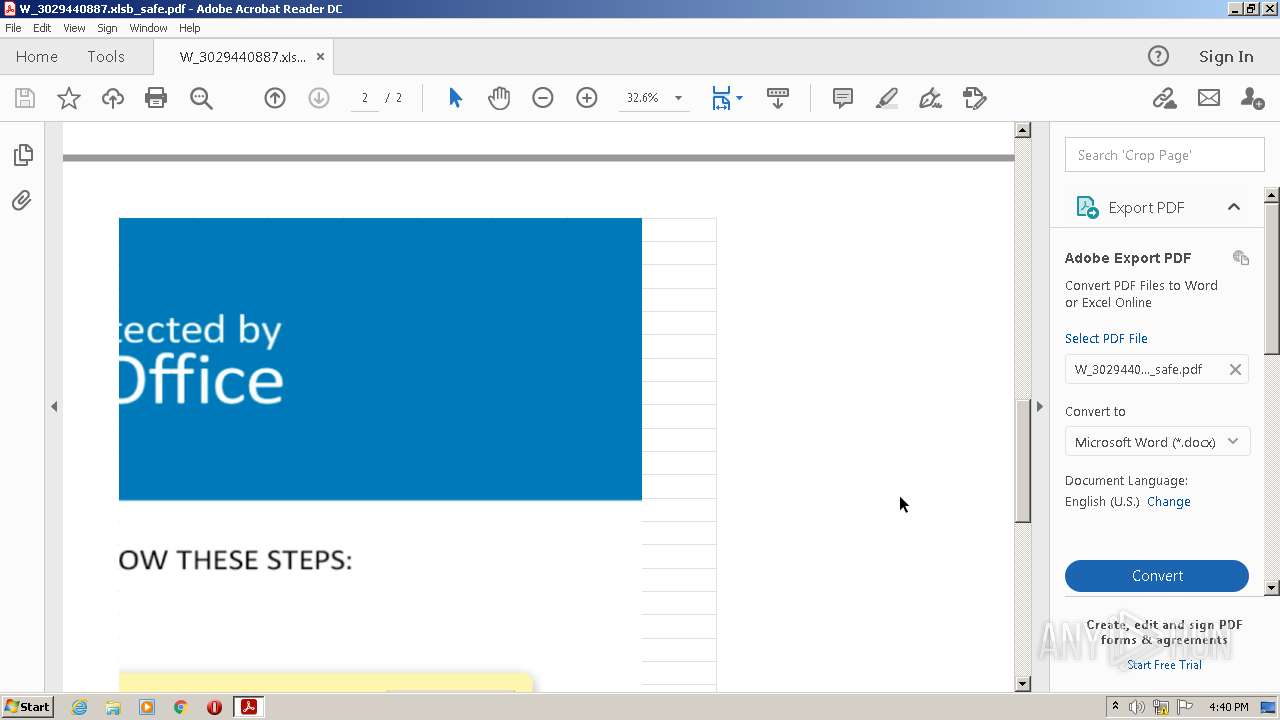
Task: Click the Convert button
Action: (x=1157, y=576)
